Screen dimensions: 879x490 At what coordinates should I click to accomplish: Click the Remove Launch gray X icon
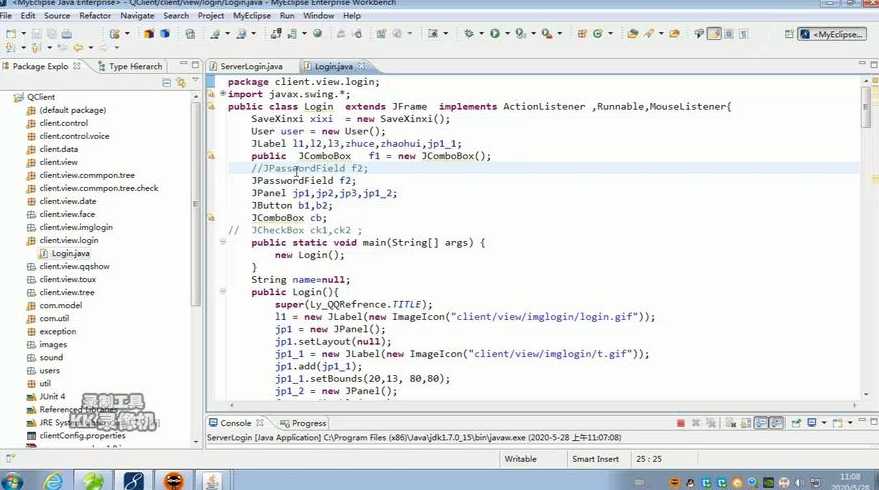pyautogui.click(x=696, y=423)
